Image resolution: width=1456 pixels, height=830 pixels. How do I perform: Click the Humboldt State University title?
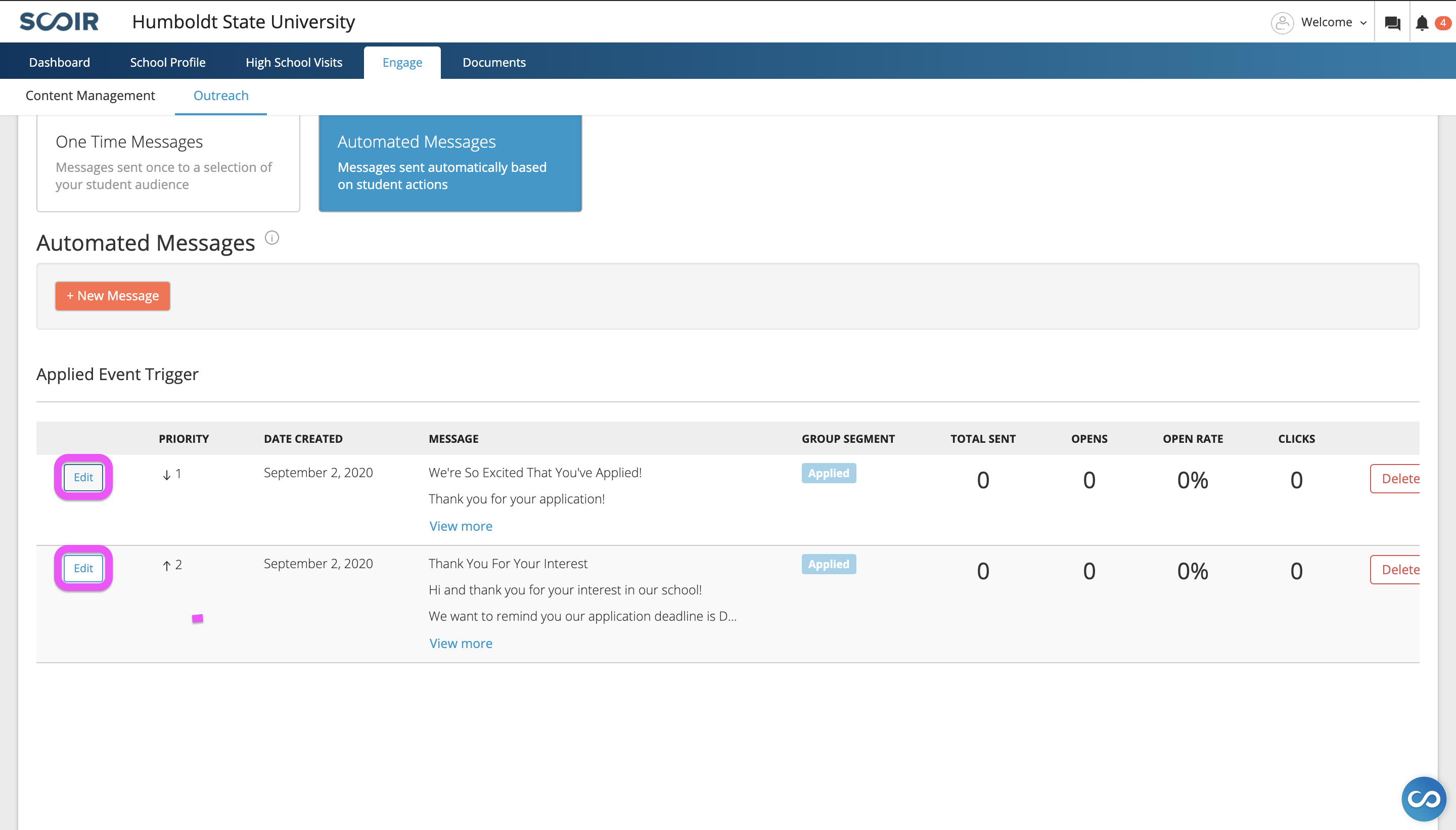(244, 22)
